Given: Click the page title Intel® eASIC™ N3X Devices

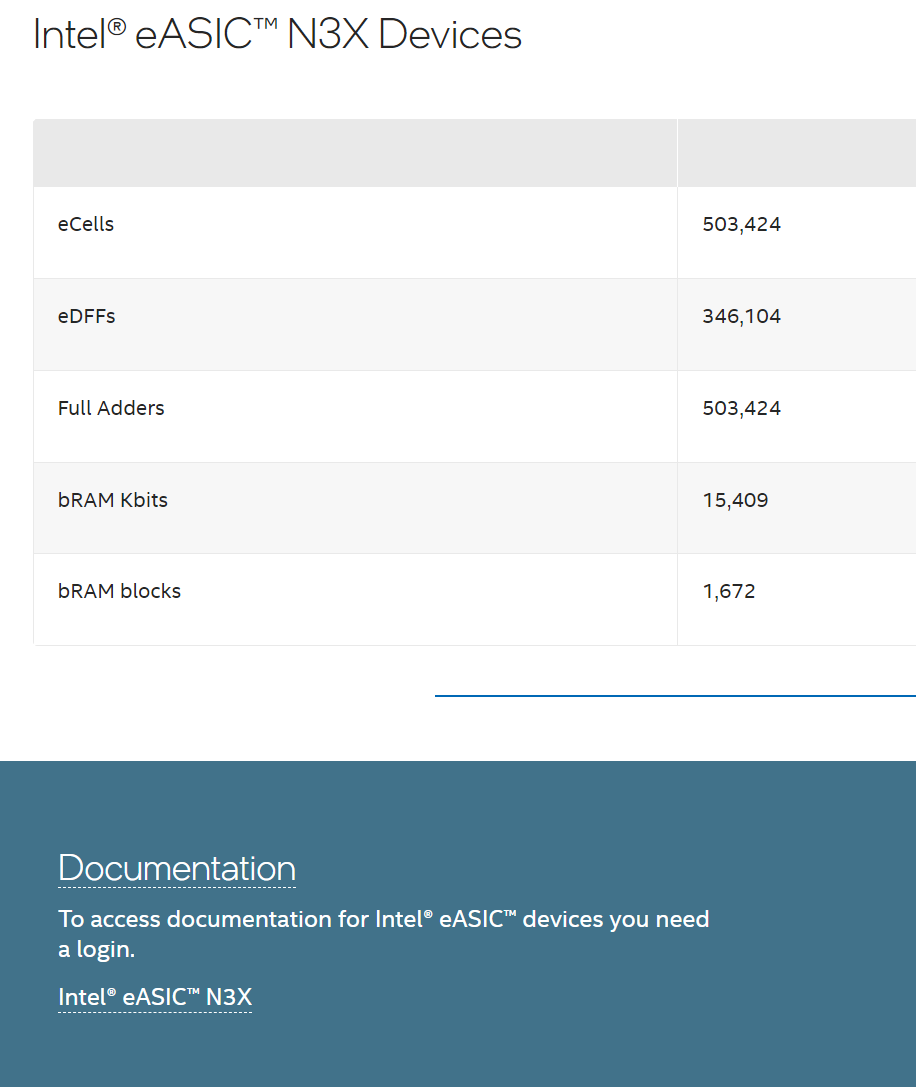Looking at the screenshot, I should point(278,35).
